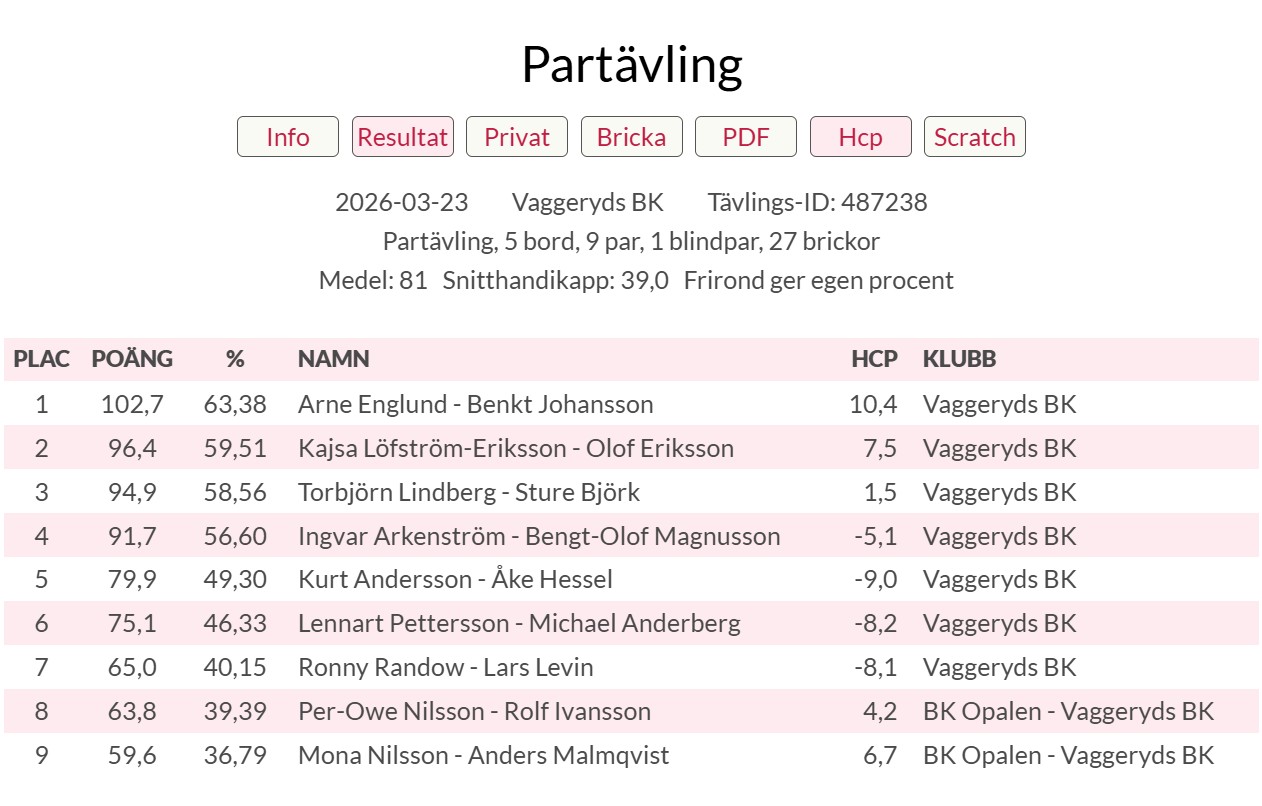Switch to Scratch results
The width and height of the screenshot is (1262, 806).
[x=974, y=137]
